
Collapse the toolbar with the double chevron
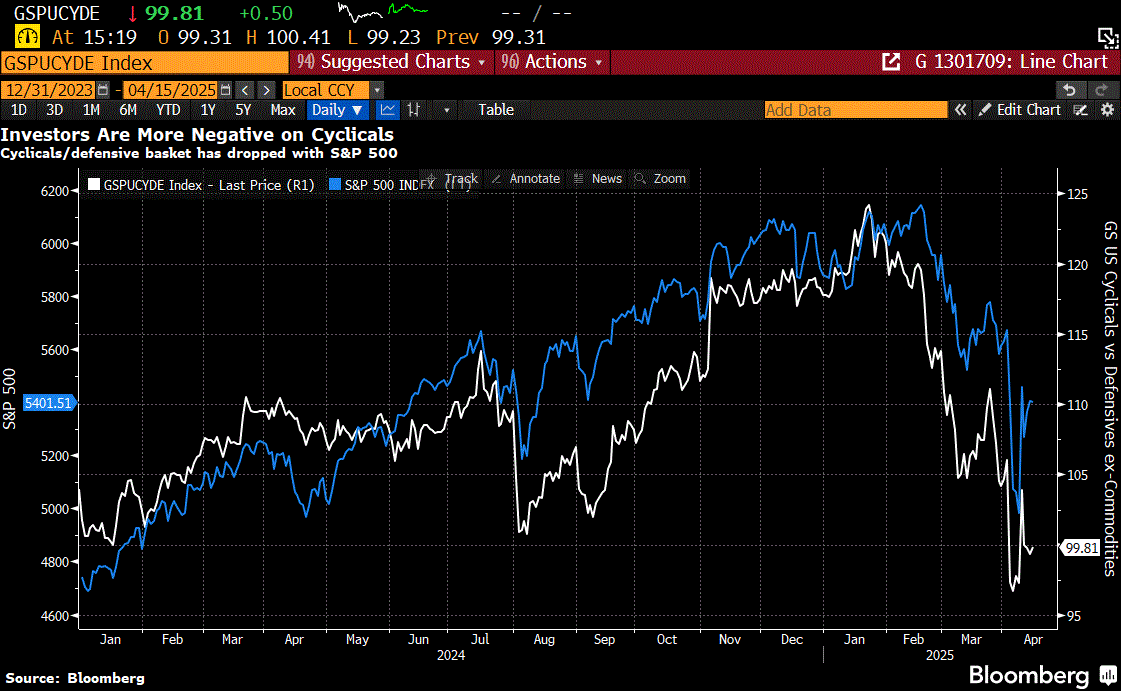click(961, 110)
